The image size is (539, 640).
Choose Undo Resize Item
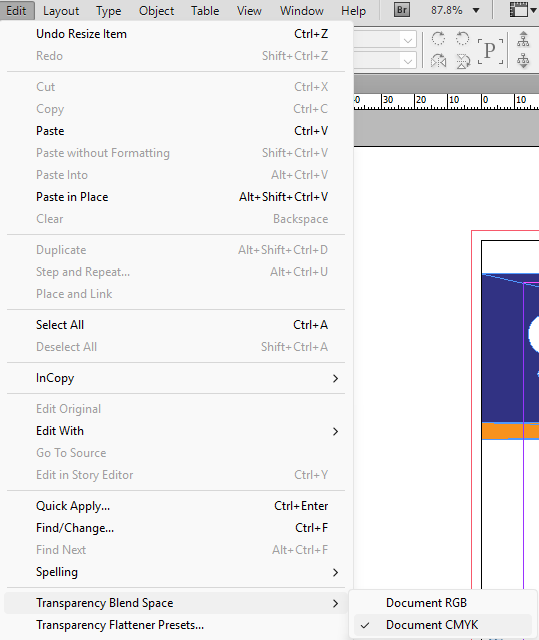176,34
